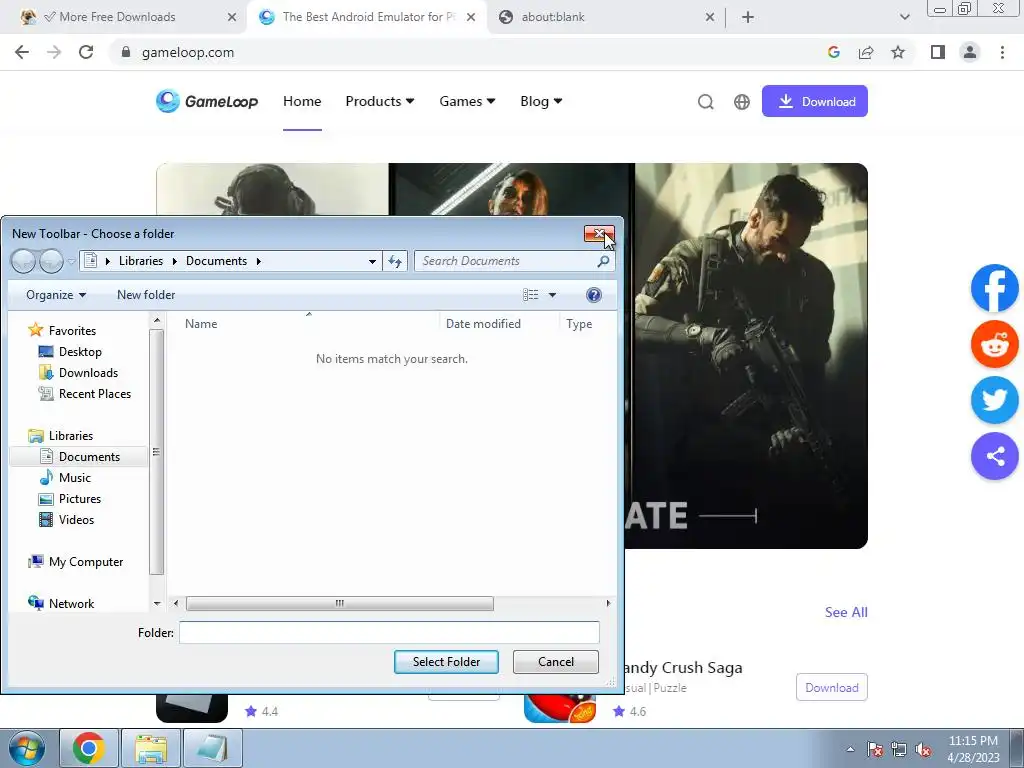Screen dimensions: 1024x768
Task: Click the notepad taskbar icon
Action: pos(213,748)
